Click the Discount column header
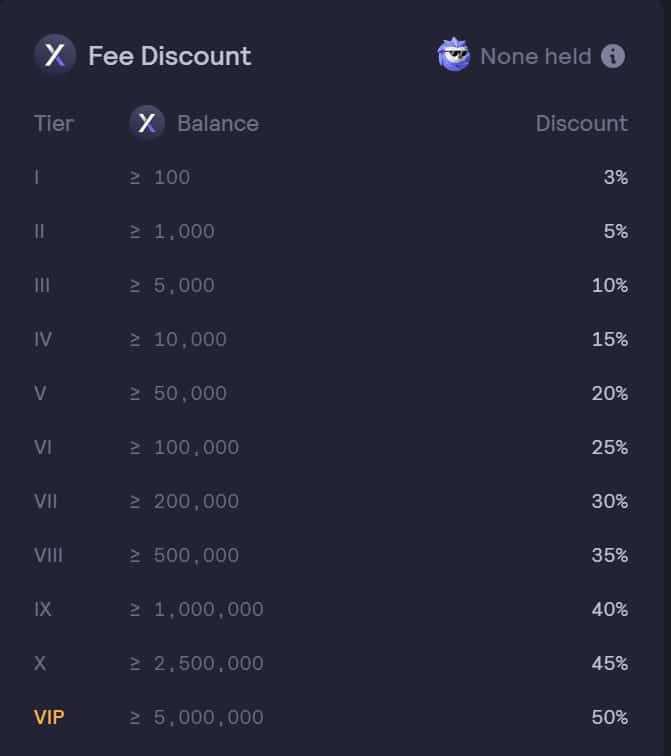This screenshot has height=756, width=671. point(581,123)
